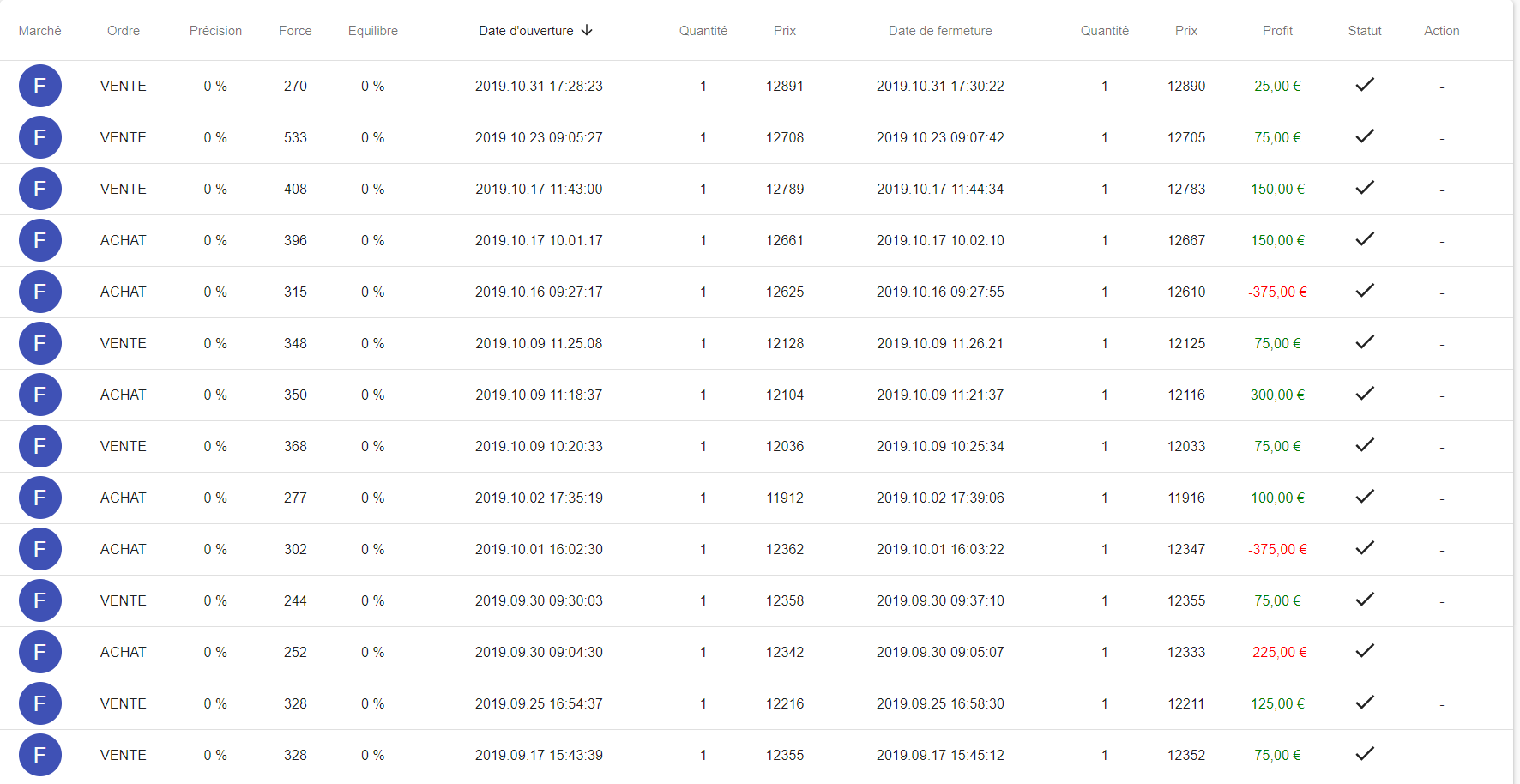Sort by the Force column header

coord(295,31)
